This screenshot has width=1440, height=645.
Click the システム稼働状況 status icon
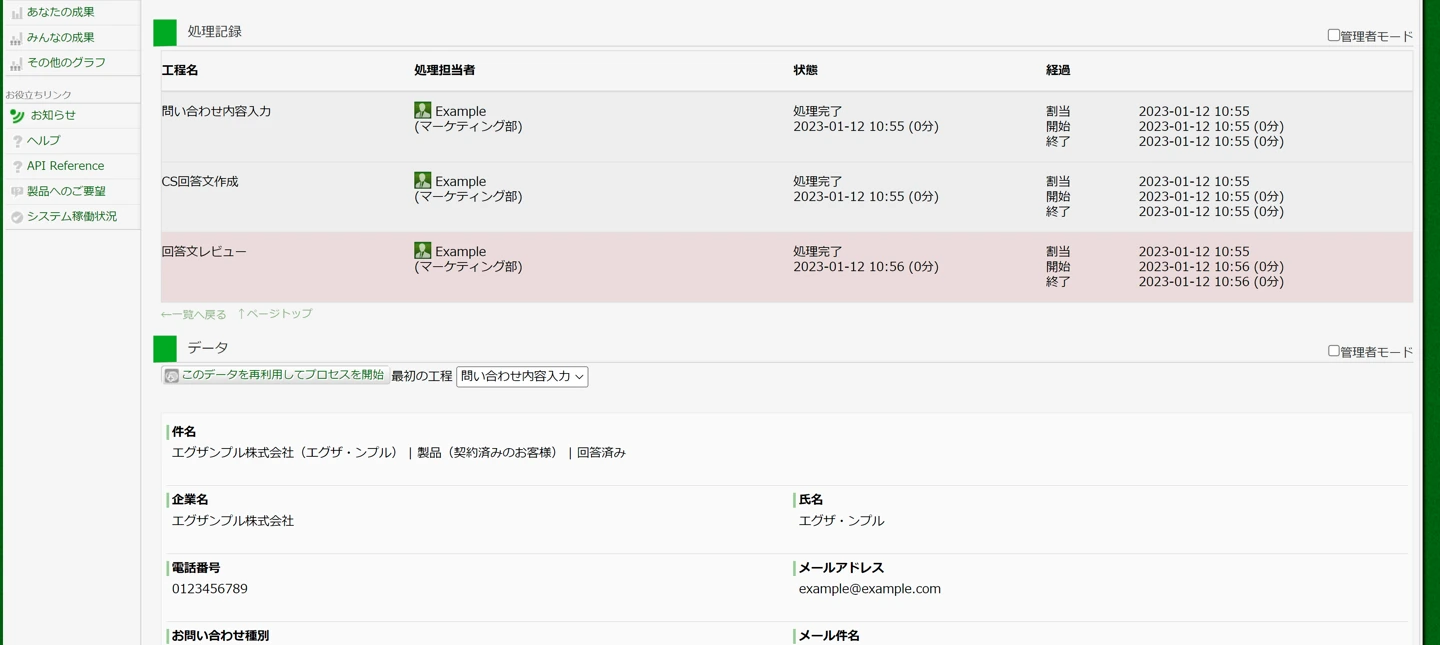tap(17, 217)
